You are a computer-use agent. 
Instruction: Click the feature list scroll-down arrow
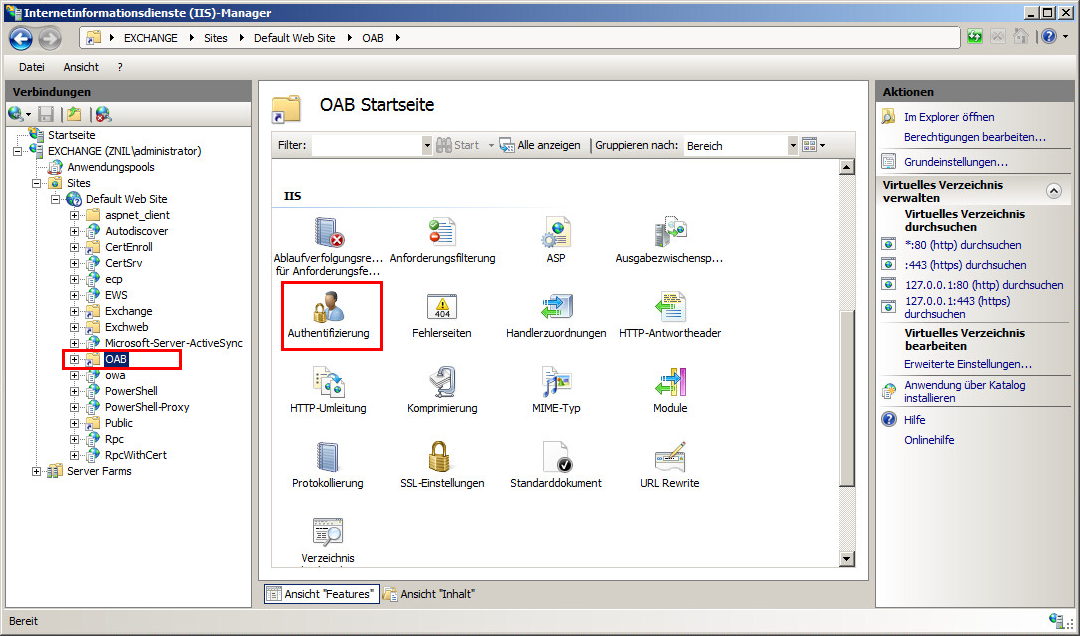pyautogui.click(x=847, y=559)
